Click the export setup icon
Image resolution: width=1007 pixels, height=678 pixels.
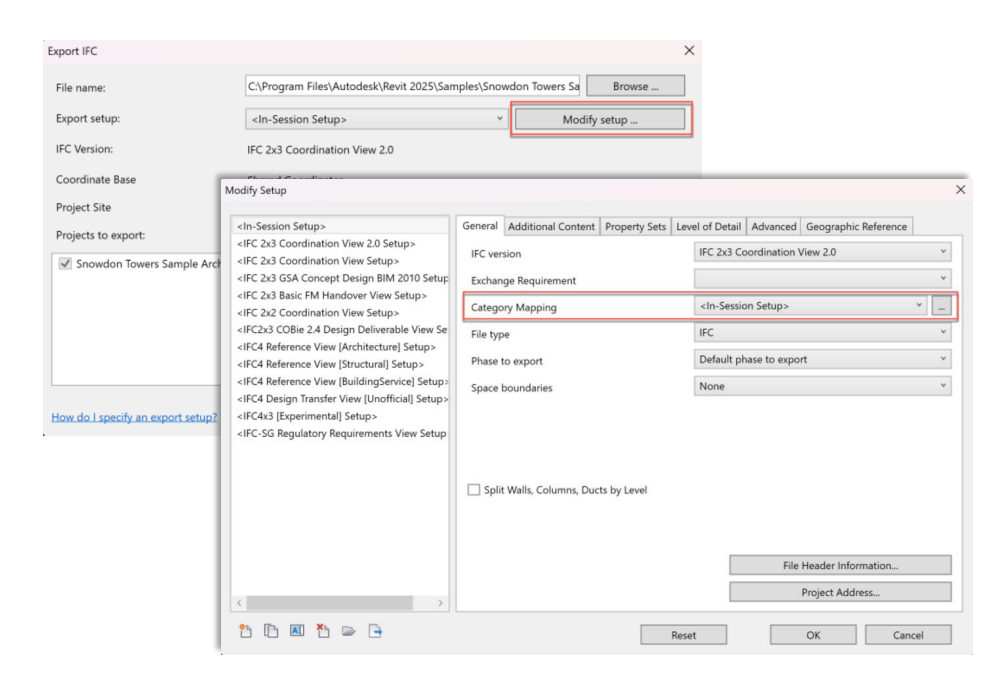coord(375,631)
